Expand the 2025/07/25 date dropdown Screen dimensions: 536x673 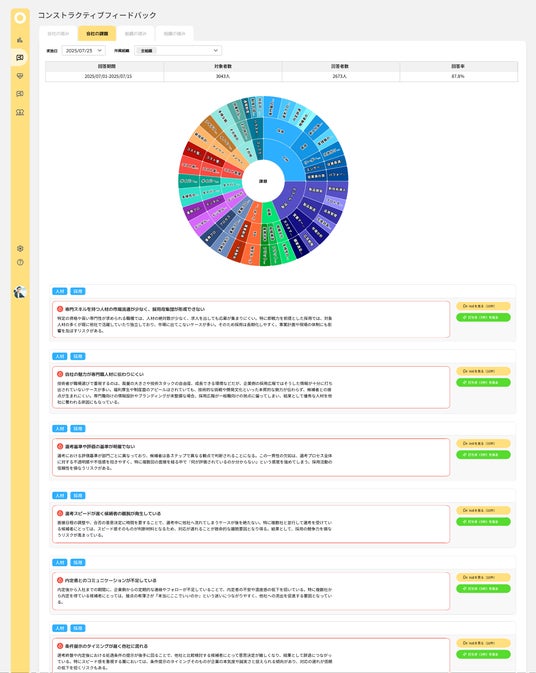[x=84, y=51]
